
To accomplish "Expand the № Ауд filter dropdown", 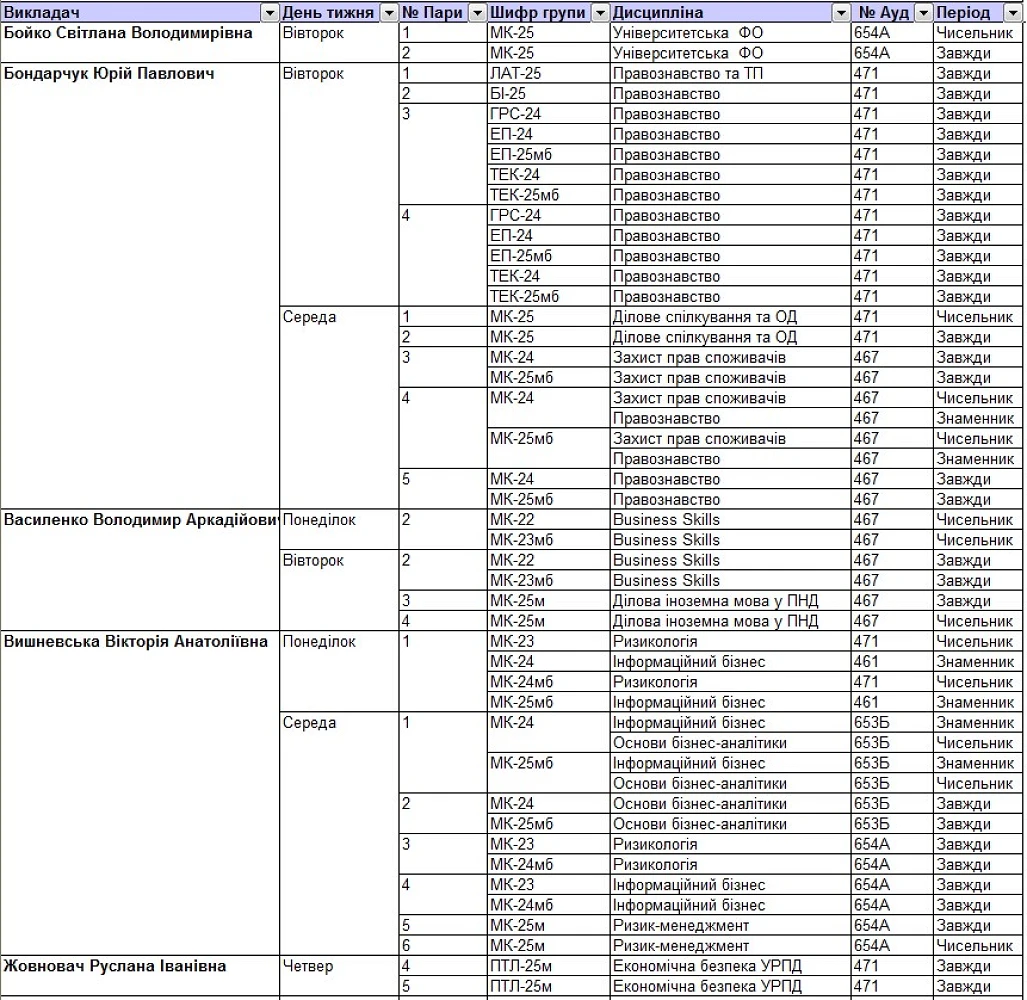I will pyautogui.click(x=923, y=13).
